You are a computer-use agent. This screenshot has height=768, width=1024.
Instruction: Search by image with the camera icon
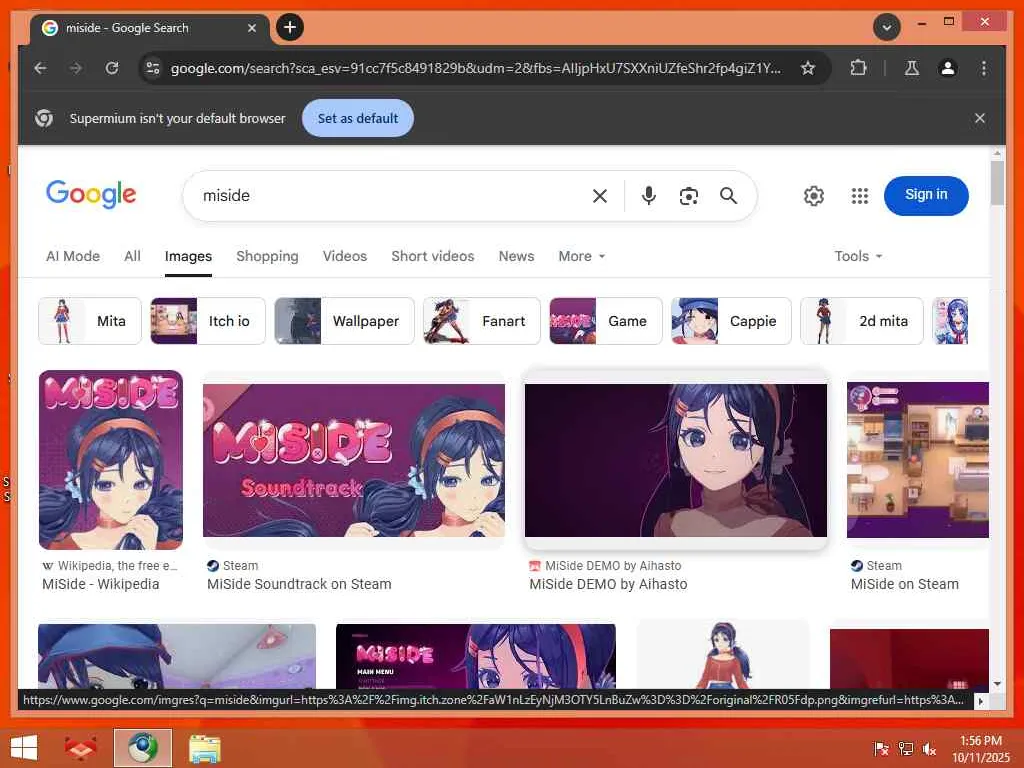coord(688,195)
